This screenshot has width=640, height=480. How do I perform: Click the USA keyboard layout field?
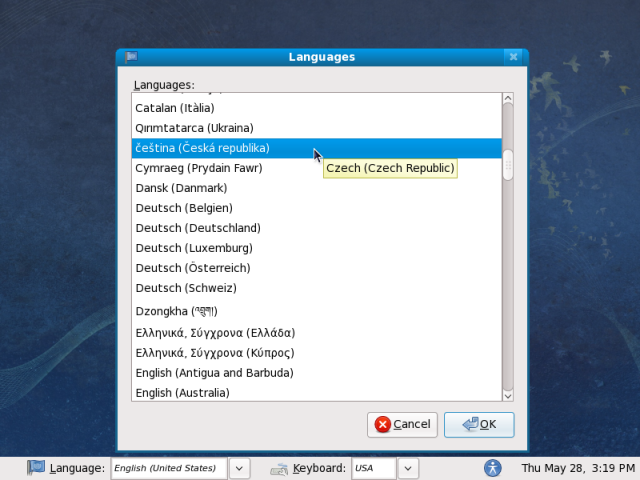(x=373, y=467)
